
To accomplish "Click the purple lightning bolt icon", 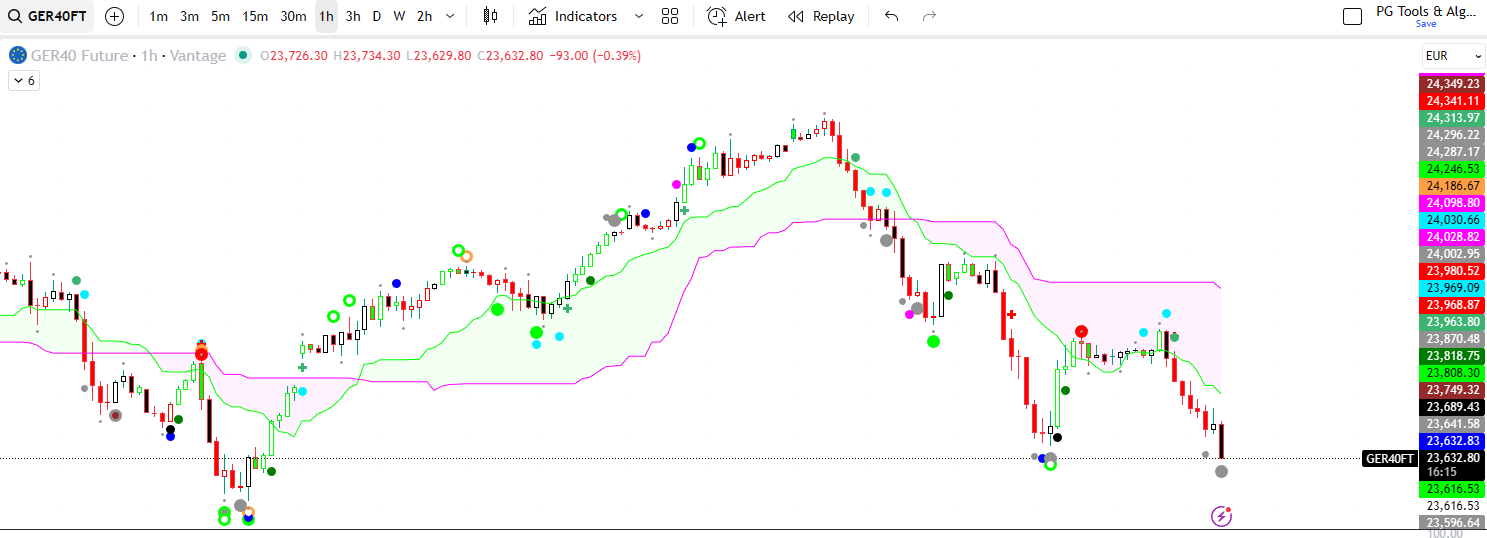I will coord(1221,516).
